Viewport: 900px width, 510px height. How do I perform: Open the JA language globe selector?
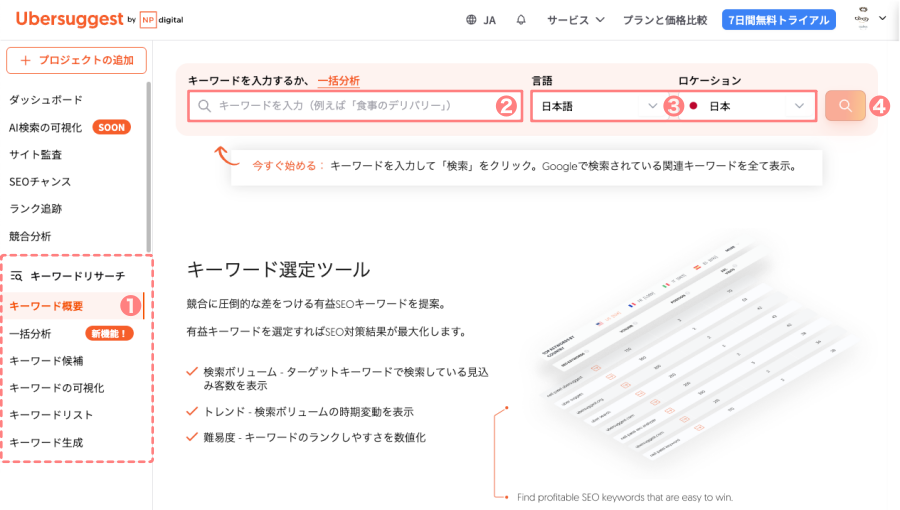(x=480, y=20)
